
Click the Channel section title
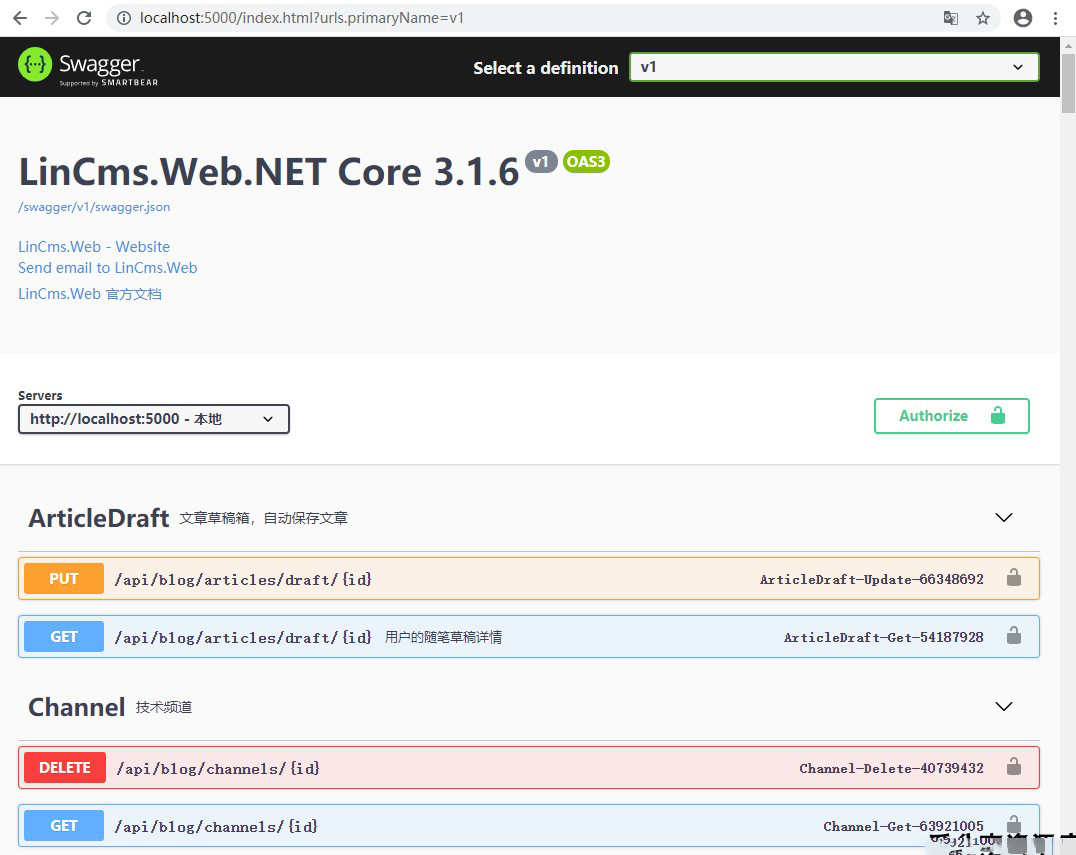tap(77, 707)
